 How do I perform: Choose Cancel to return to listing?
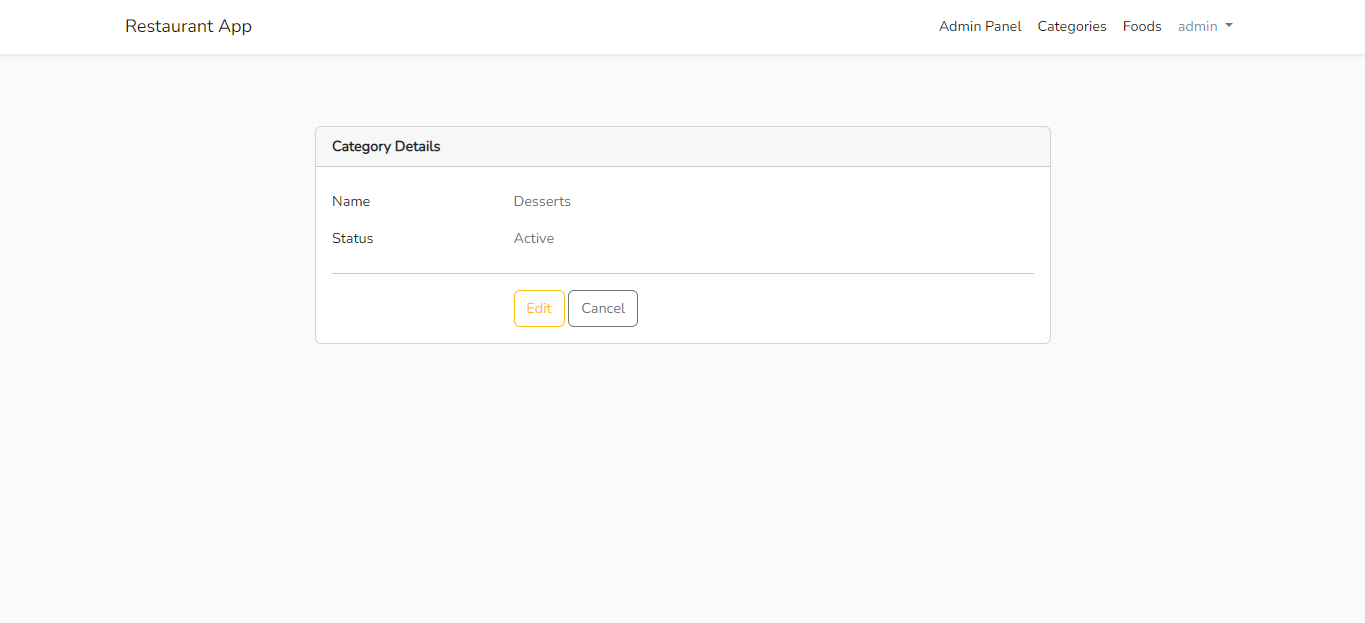pos(602,308)
